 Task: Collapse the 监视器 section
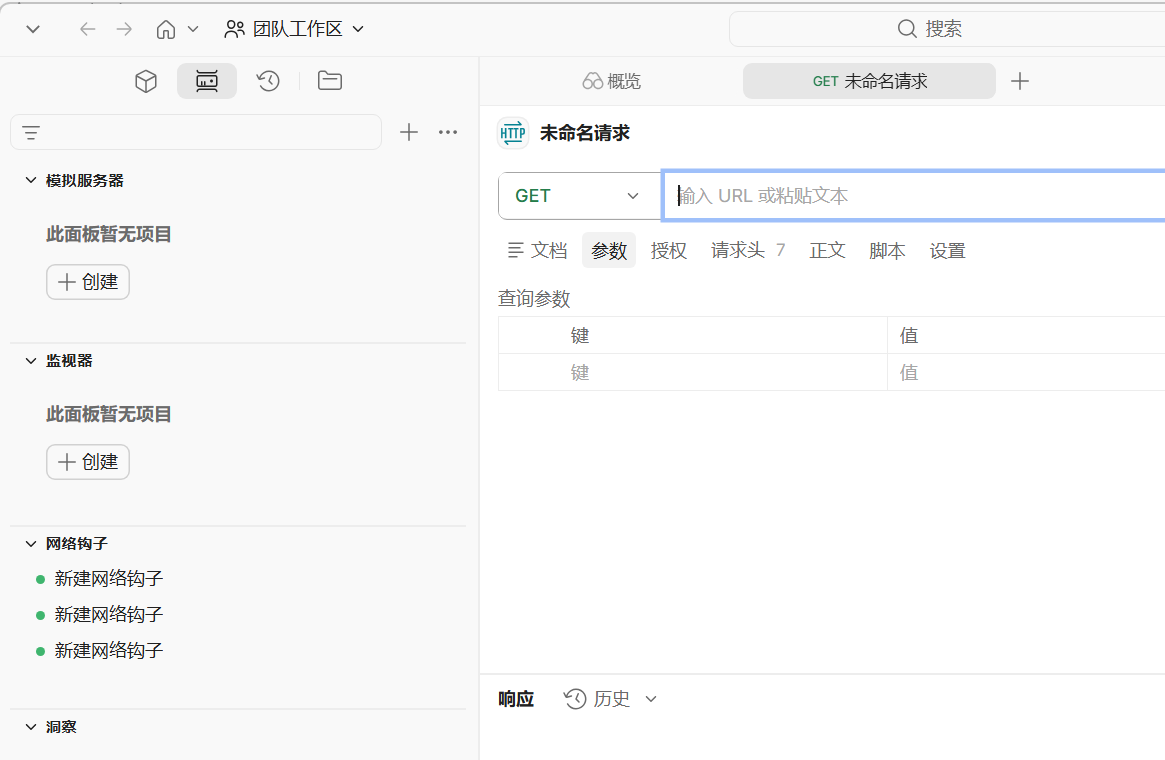click(30, 361)
